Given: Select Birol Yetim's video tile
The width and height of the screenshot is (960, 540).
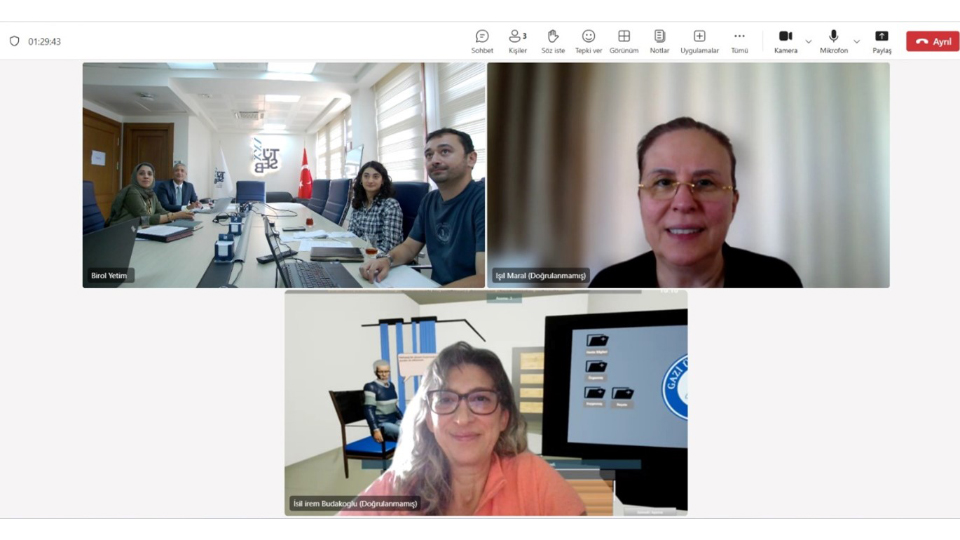Looking at the screenshot, I should [283, 175].
